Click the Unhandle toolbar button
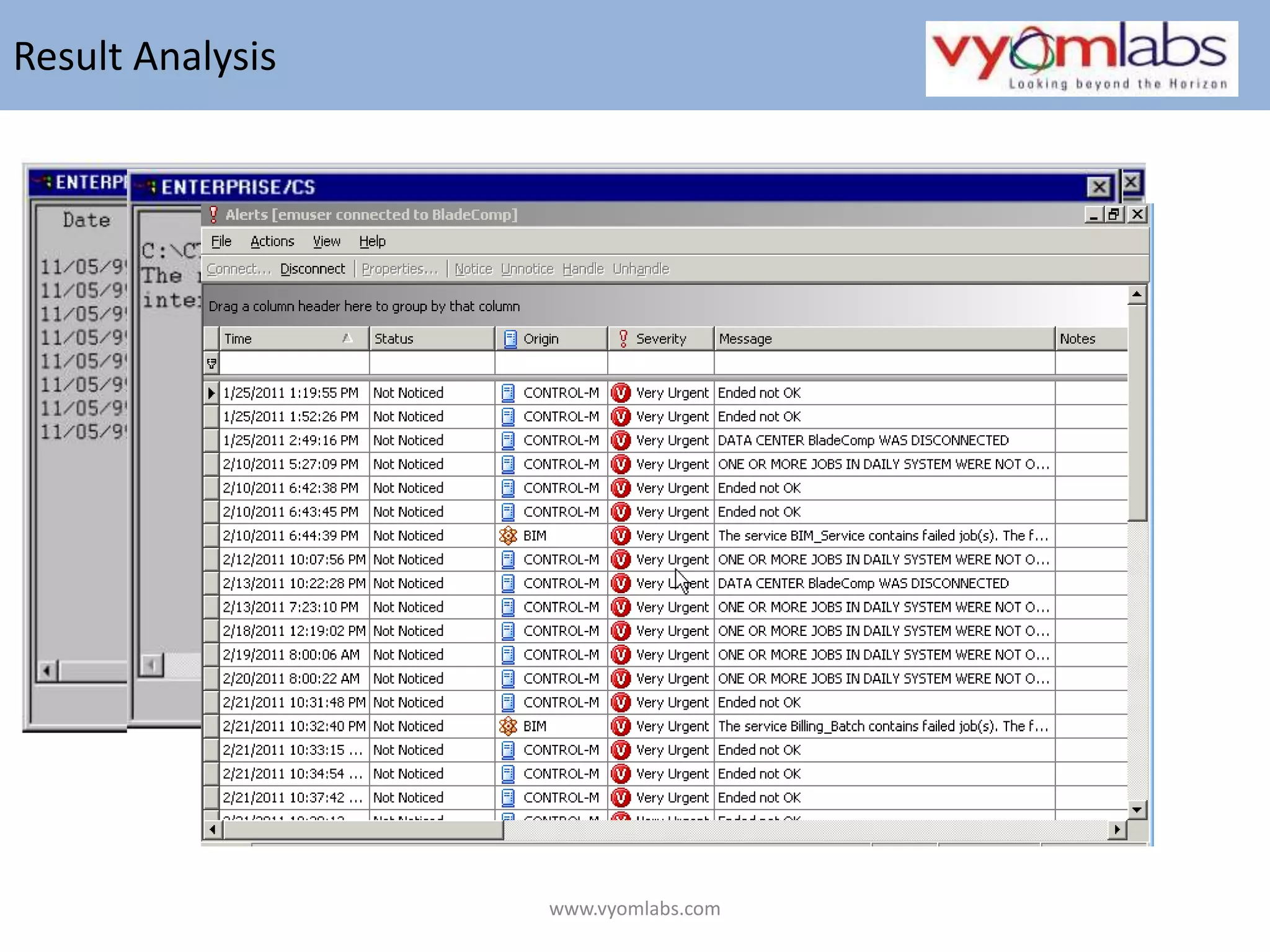Screen dimensions: 1270x952 coord(641,269)
